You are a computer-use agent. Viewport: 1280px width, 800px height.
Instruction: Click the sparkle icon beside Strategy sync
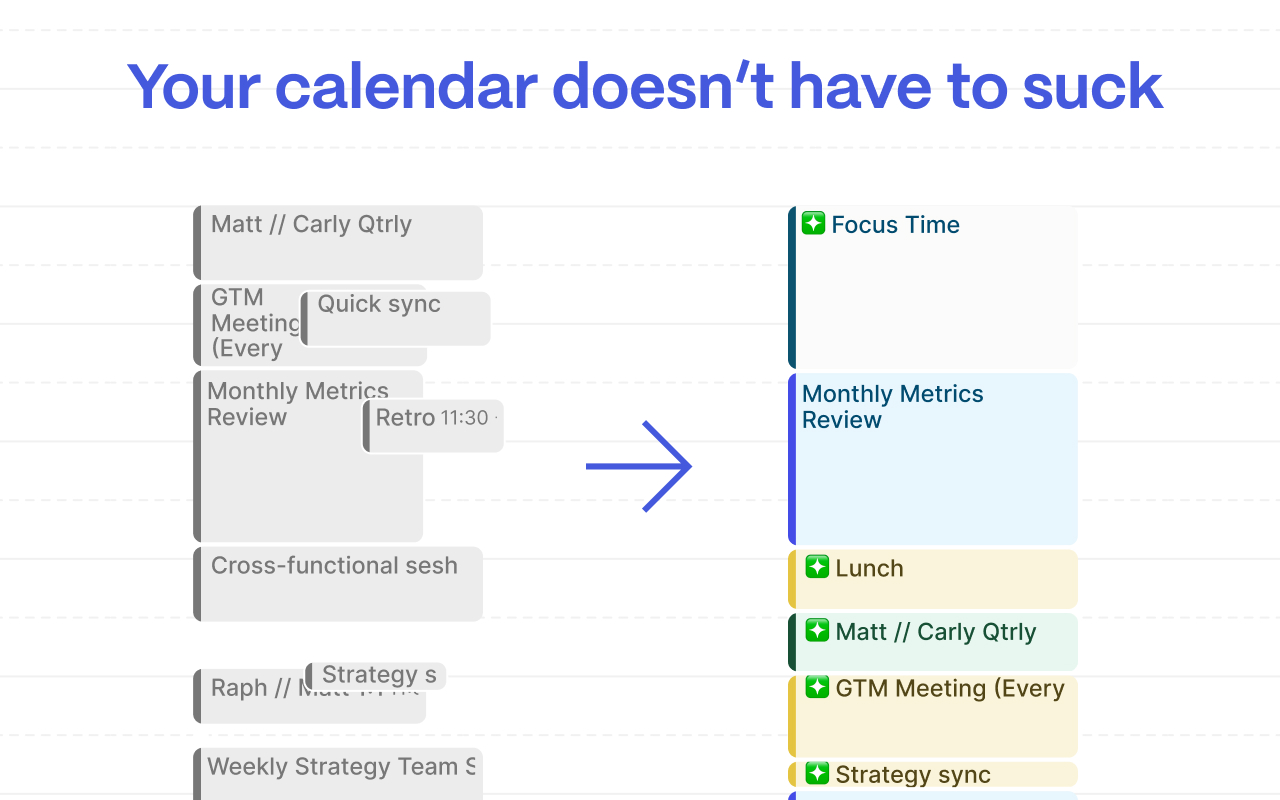point(817,773)
